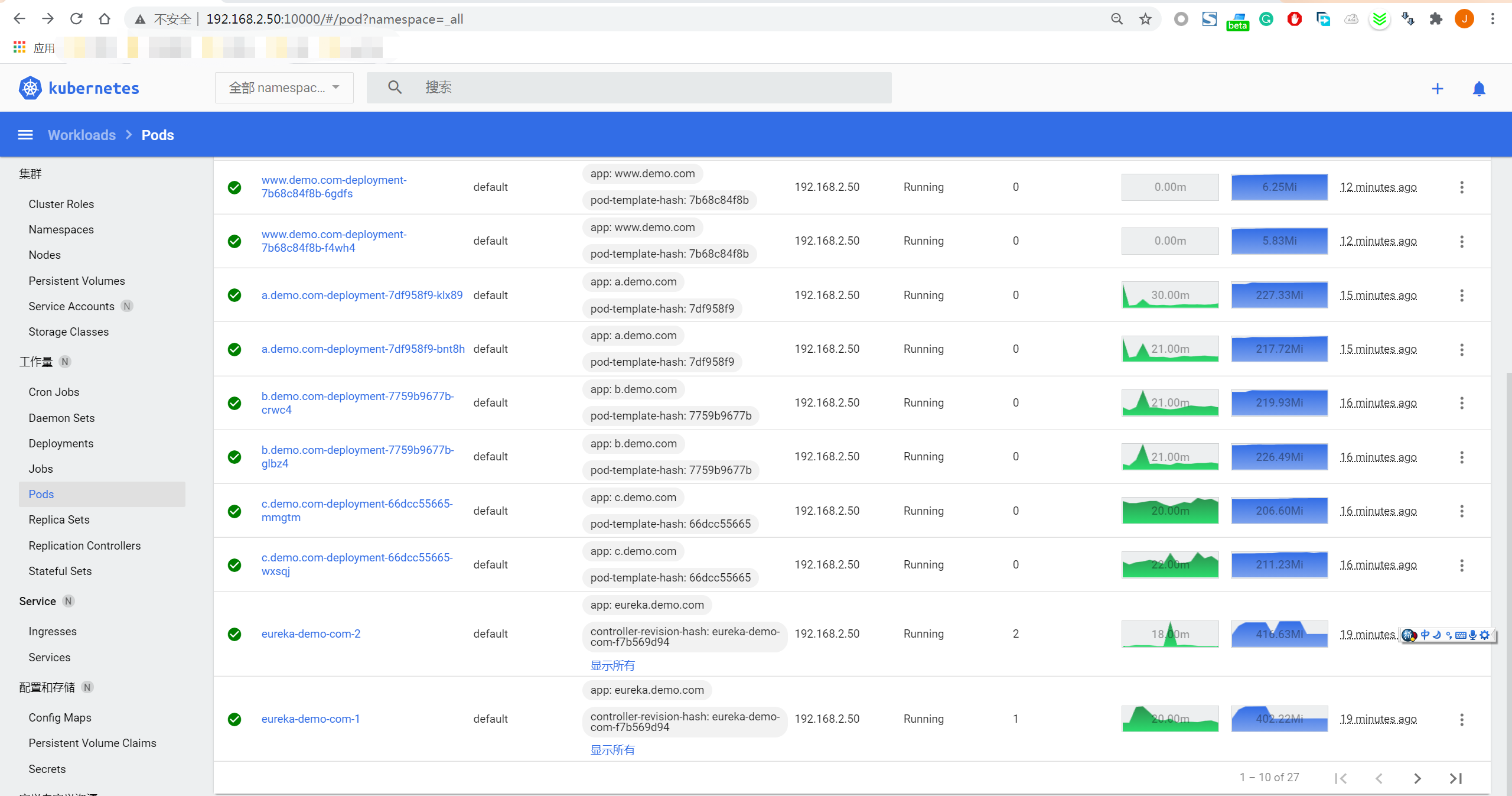
Task: Click the Kubernetes logo icon
Action: (x=30, y=88)
